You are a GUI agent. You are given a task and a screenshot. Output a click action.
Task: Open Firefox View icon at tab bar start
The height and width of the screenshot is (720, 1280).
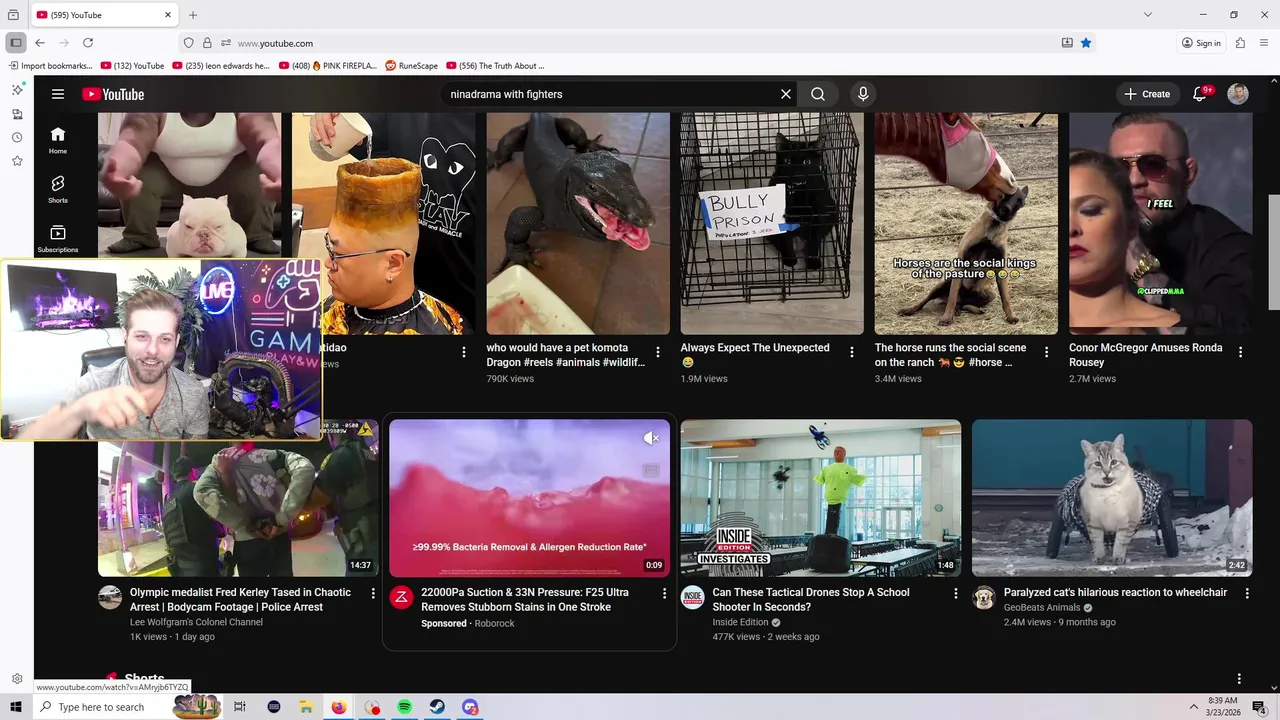pyautogui.click(x=13, y=15)
